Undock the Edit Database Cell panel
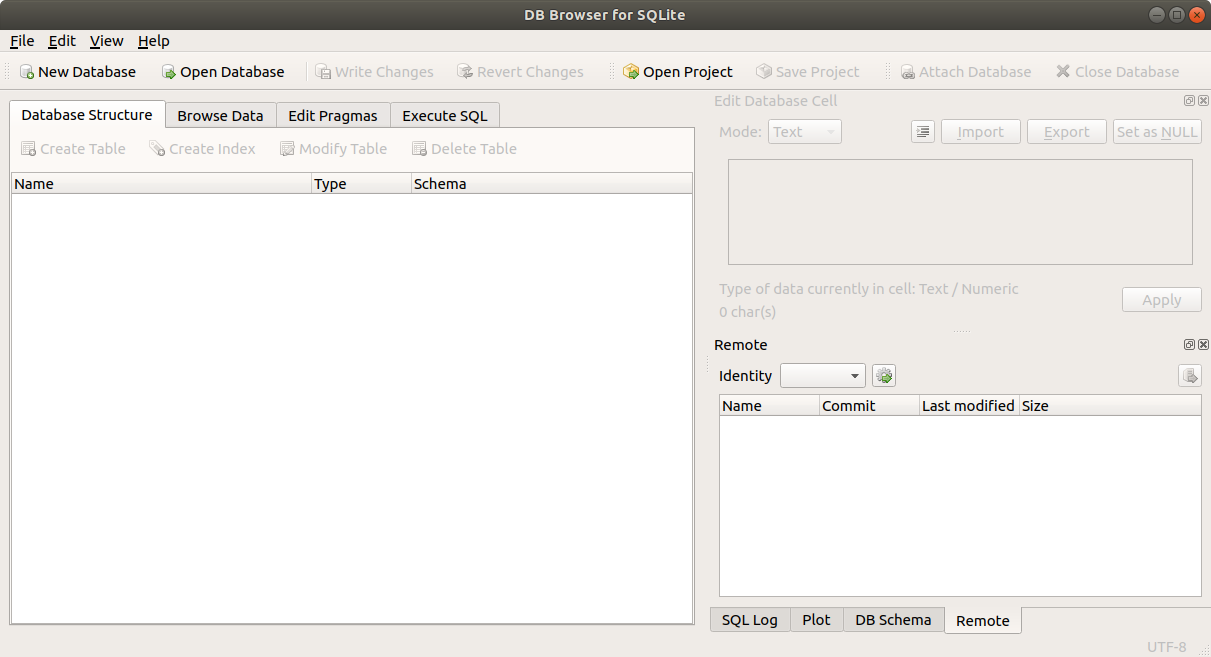1211x657 pixels. point(1189,101)
